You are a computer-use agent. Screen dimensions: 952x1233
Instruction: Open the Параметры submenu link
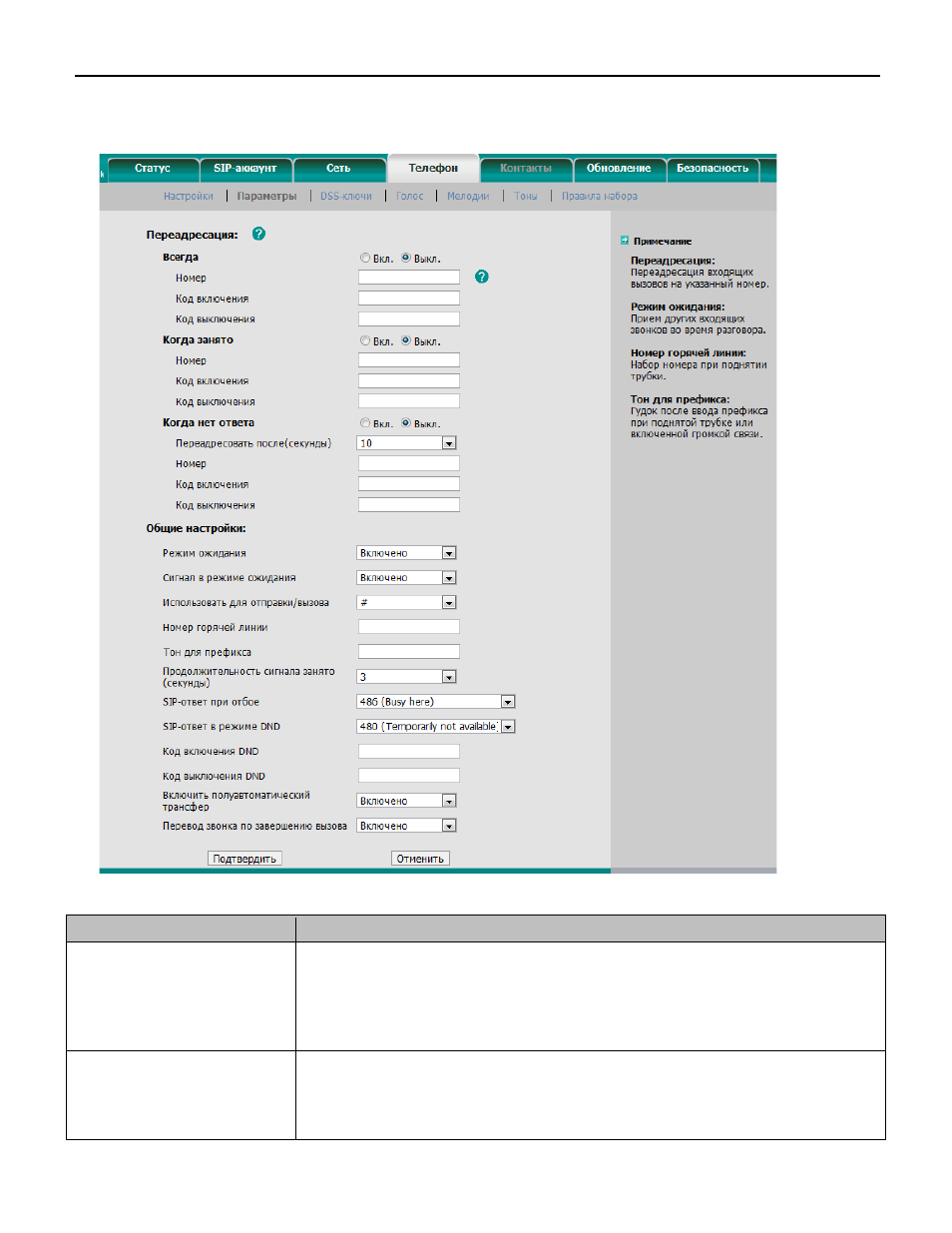[266, 197]
